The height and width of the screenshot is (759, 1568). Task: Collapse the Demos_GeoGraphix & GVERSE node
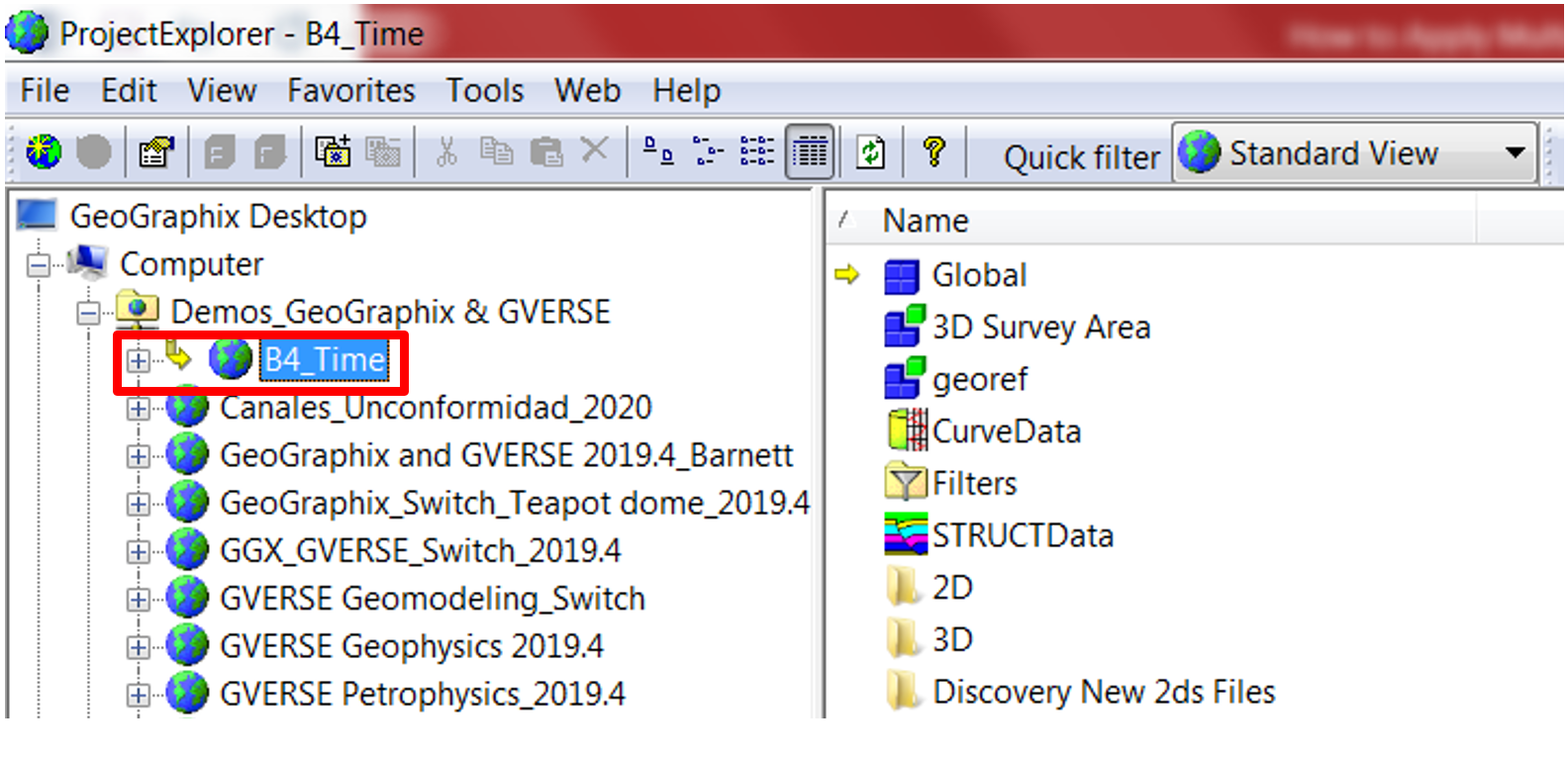(89, 314)
